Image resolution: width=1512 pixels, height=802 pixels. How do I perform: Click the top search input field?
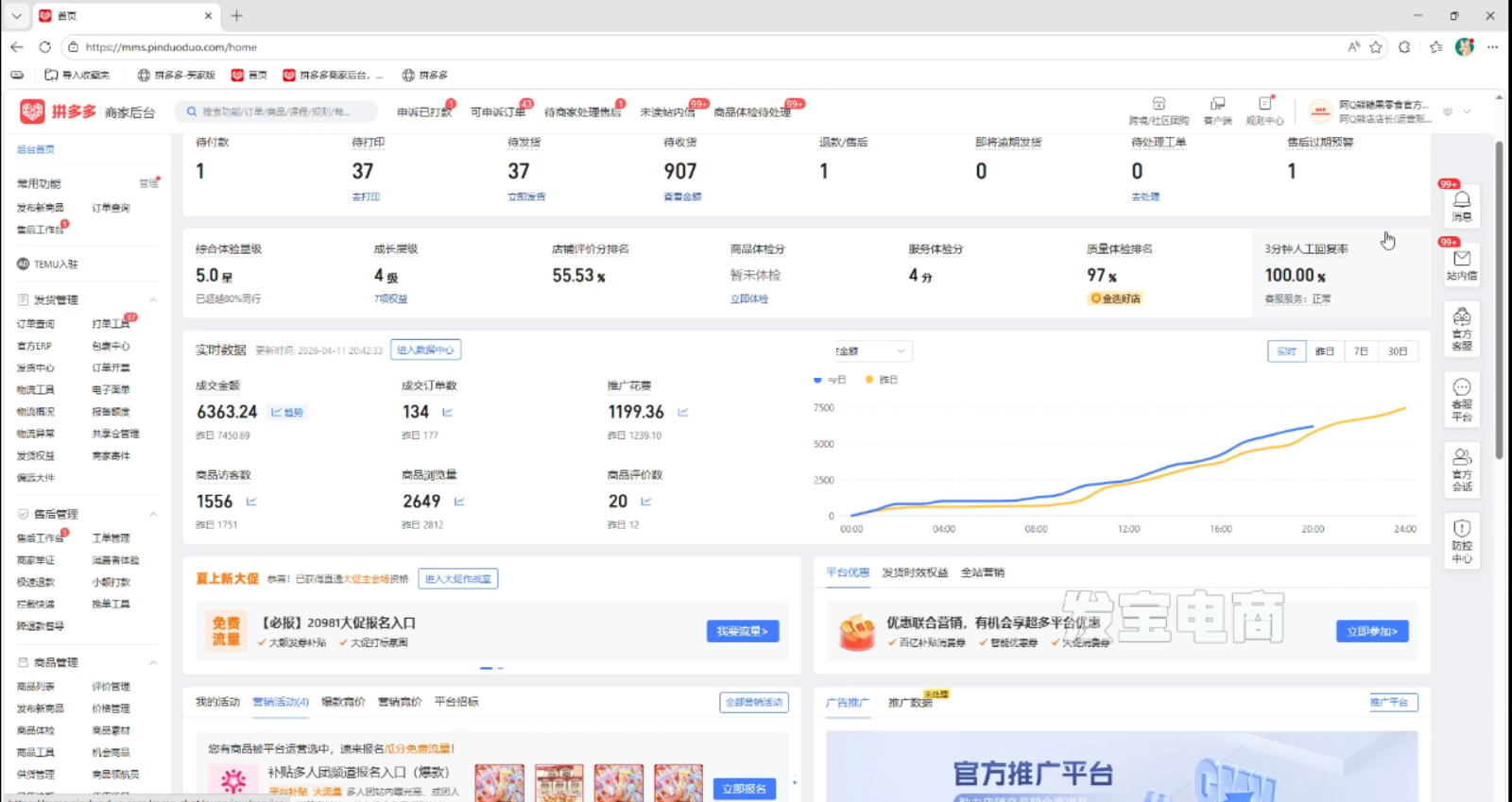pos(277,111)
